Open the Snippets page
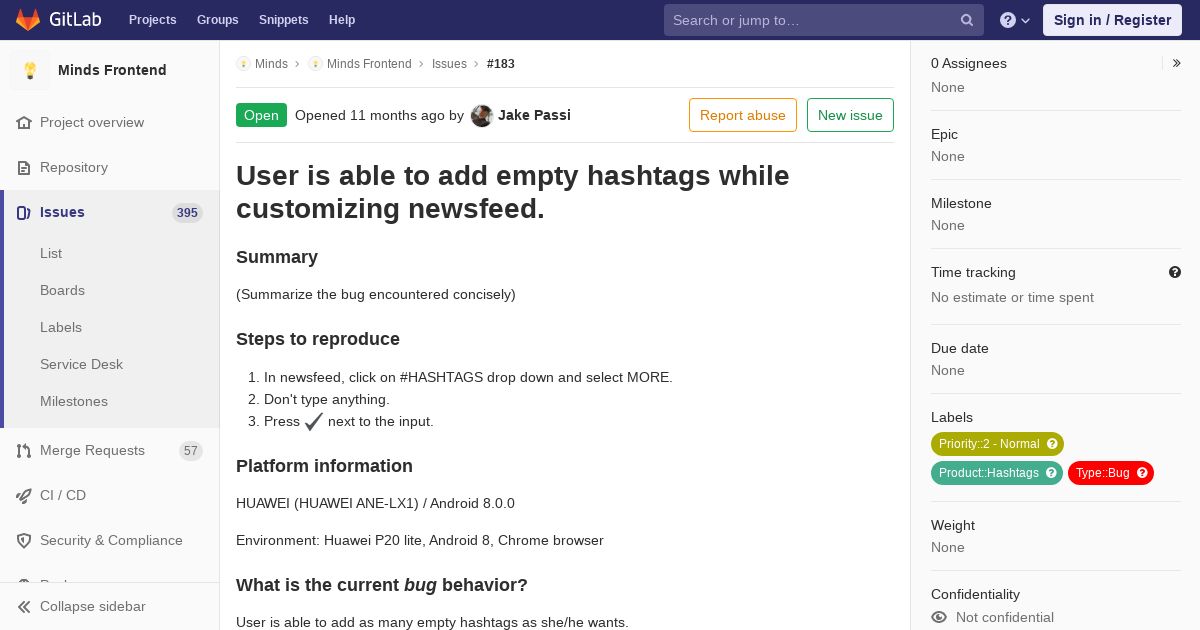Image resolution: width=1200 pixels, height=630 pixels. [284, 20]
